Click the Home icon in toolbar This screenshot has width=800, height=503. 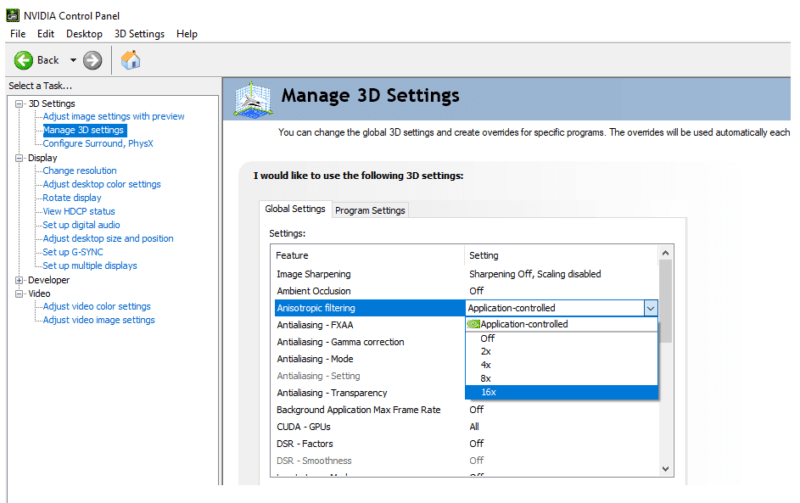point(130,60)
